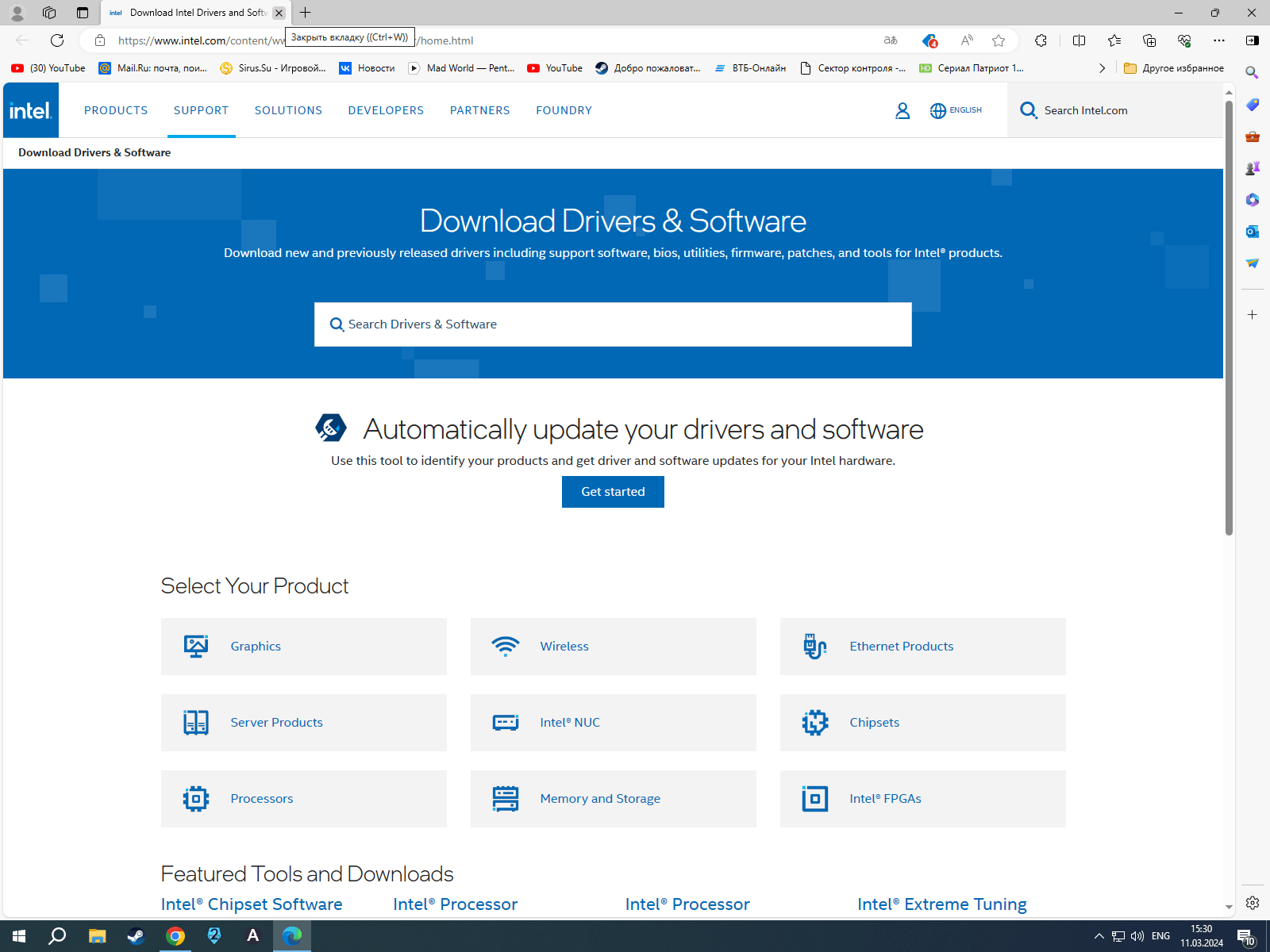Open the Intel NUC link
The height and width of the screenshot is (952, 1270).
point(570,723)
